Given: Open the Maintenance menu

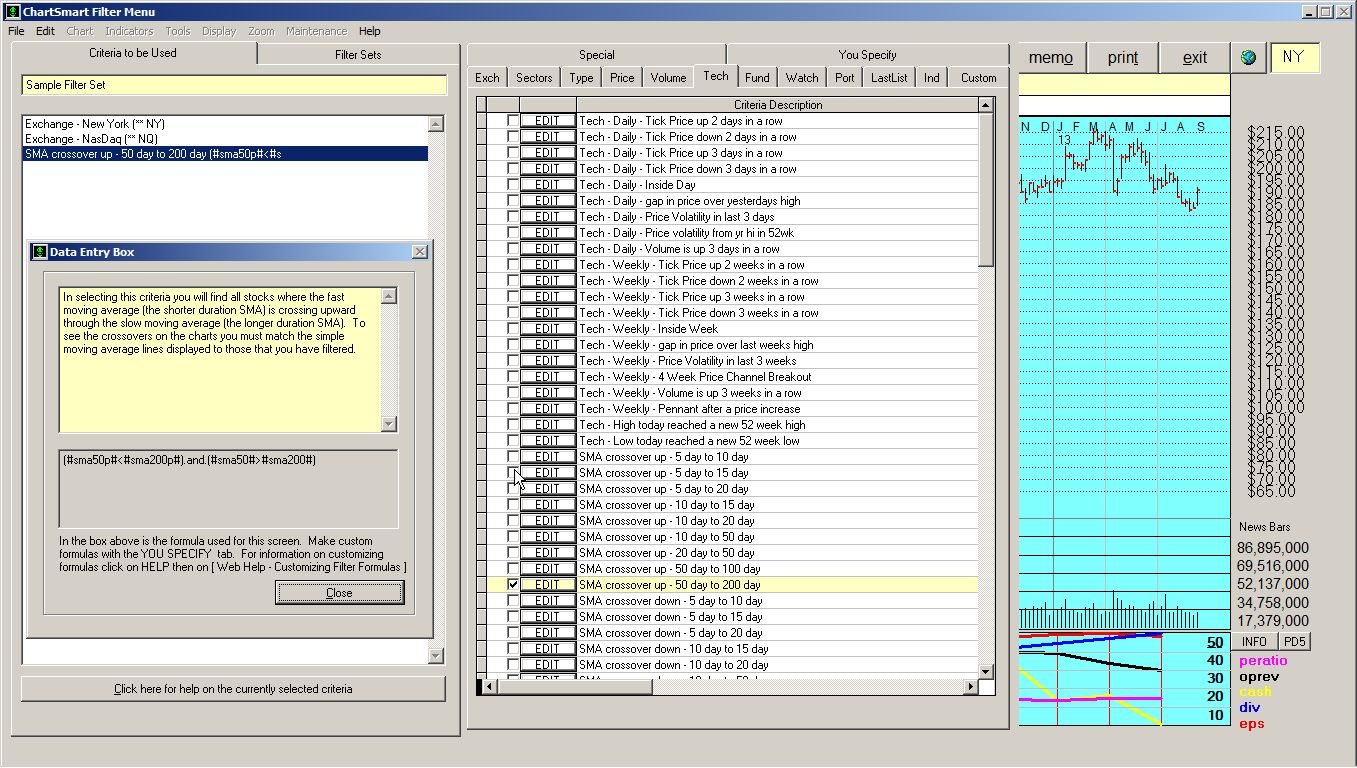Looking at the screenshot, I should pos(316,31).
